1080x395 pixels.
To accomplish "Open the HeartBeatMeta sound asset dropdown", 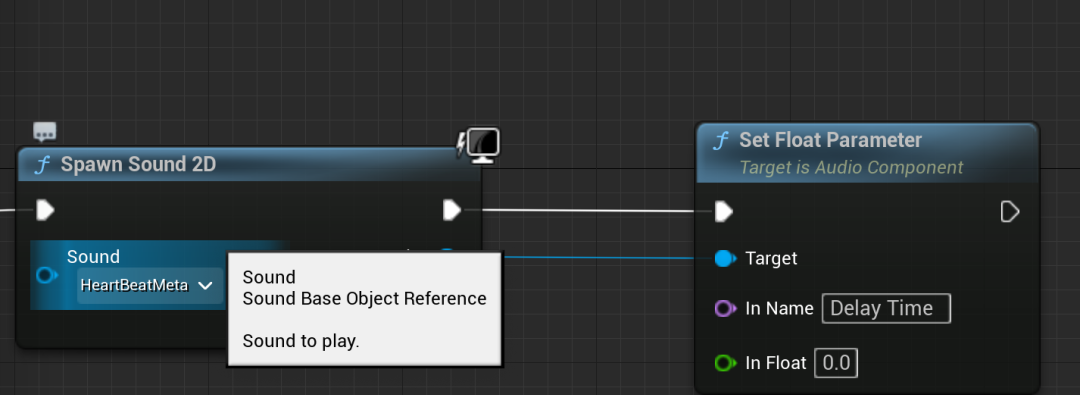I will click(x=150, y=285).
